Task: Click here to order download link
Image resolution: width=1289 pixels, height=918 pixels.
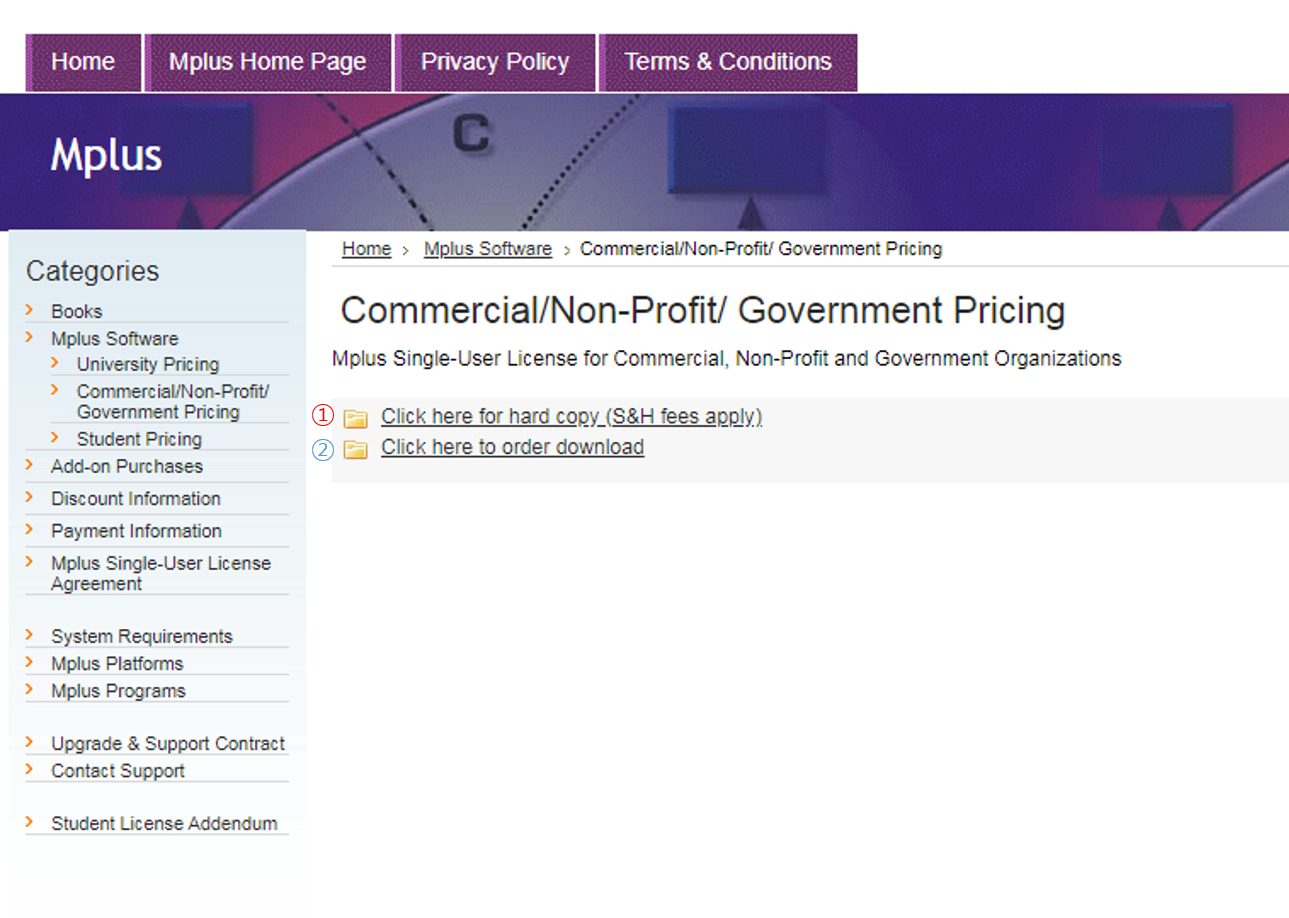Action: click(x=512, y=447)
